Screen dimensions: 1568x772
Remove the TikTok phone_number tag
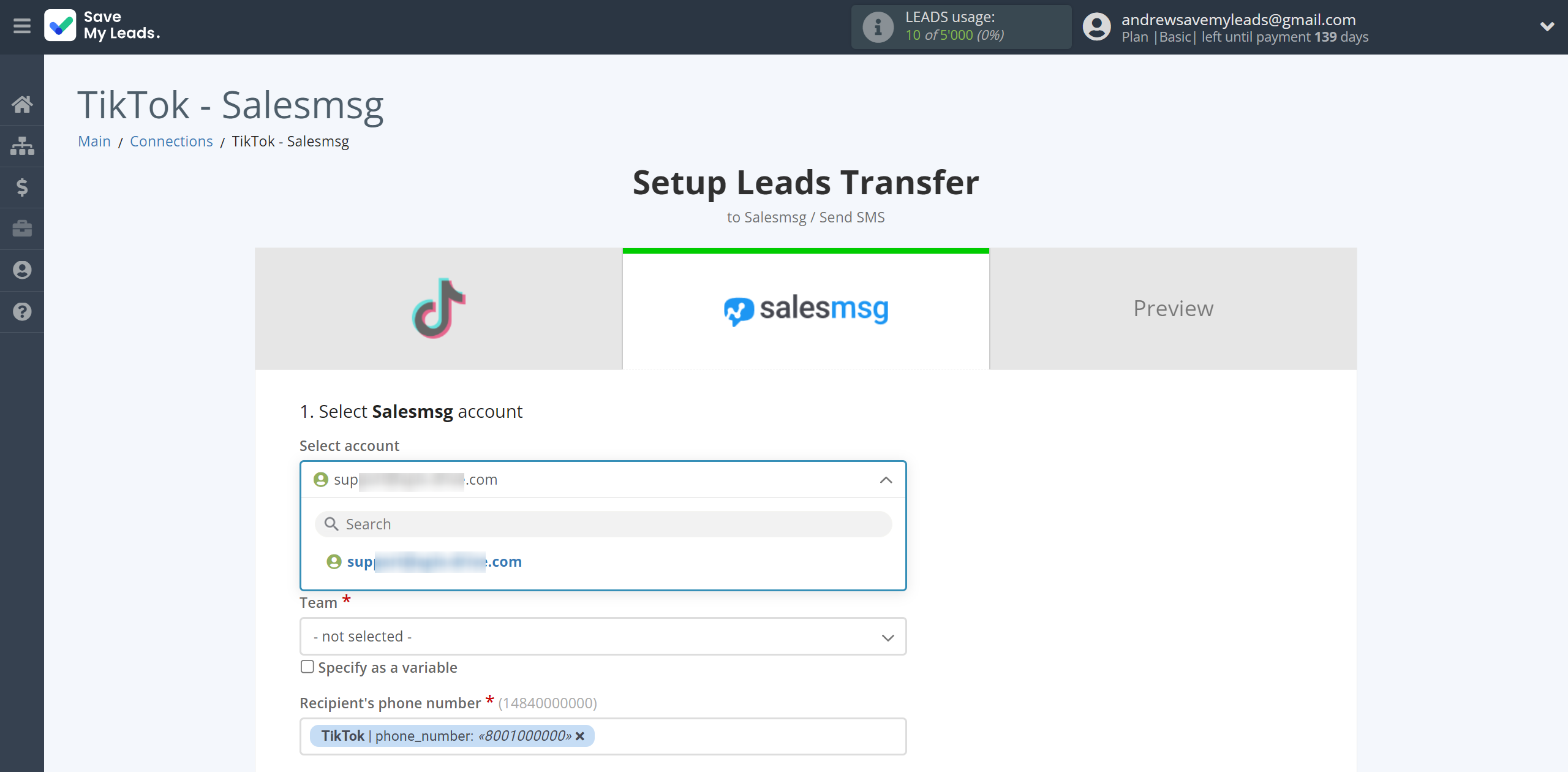(x=580, y=736)
